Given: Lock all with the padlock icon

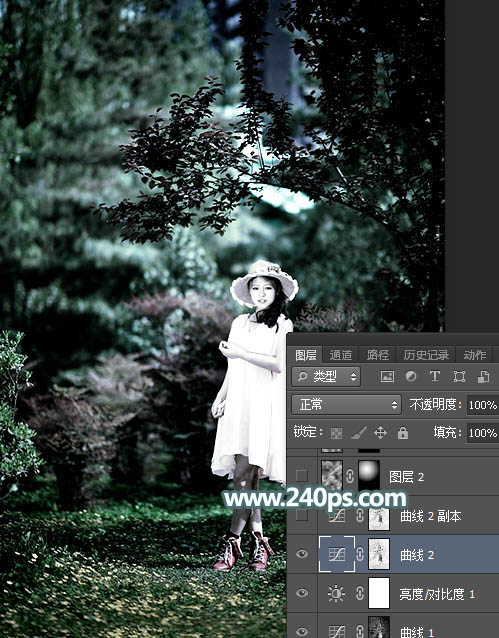Looking at the screenshot, I should tap(403, 433).
